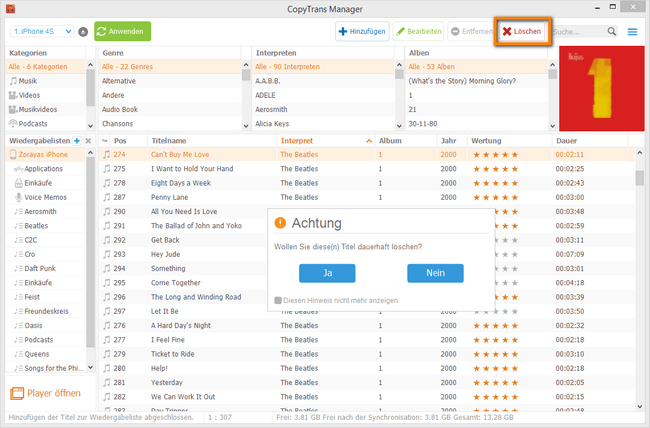The height and width of the screenshot is (428, 650).
Task: Click the Löschen button
Action: point(522,32)
